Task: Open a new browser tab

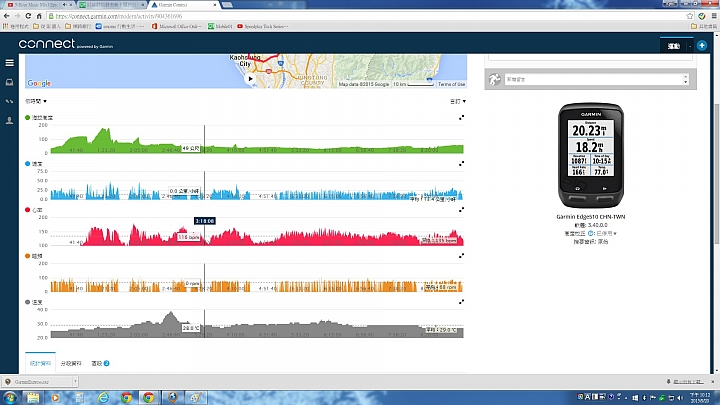Action: 227,5
